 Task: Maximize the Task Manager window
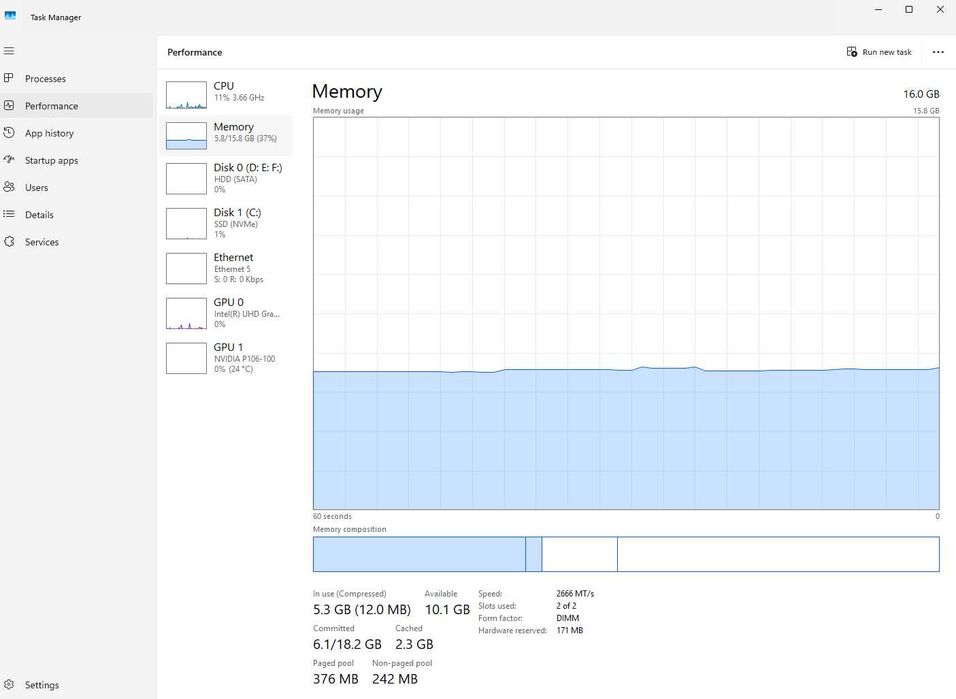pos(908,10)
